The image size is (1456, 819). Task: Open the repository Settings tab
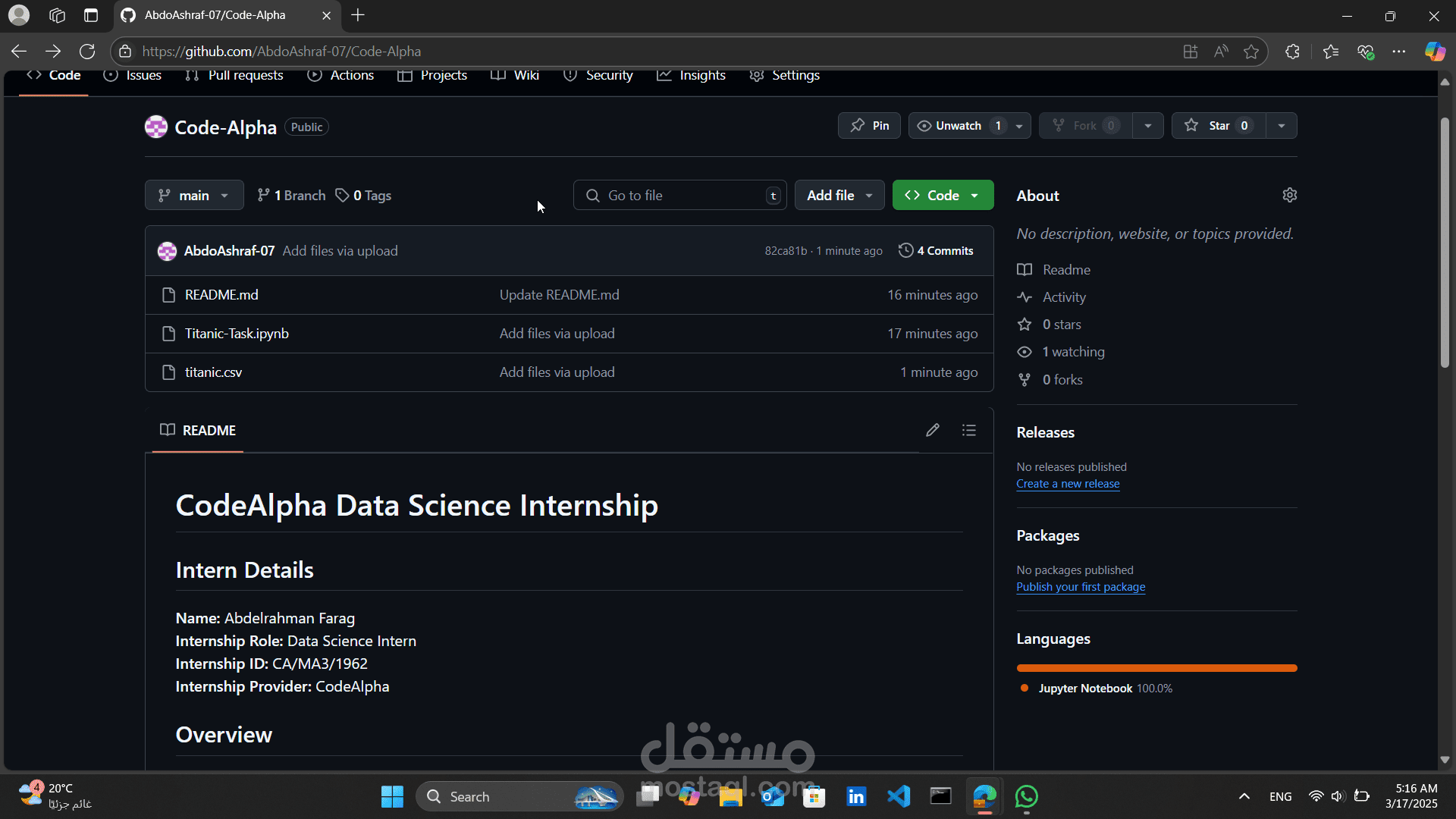coord(784,75)
